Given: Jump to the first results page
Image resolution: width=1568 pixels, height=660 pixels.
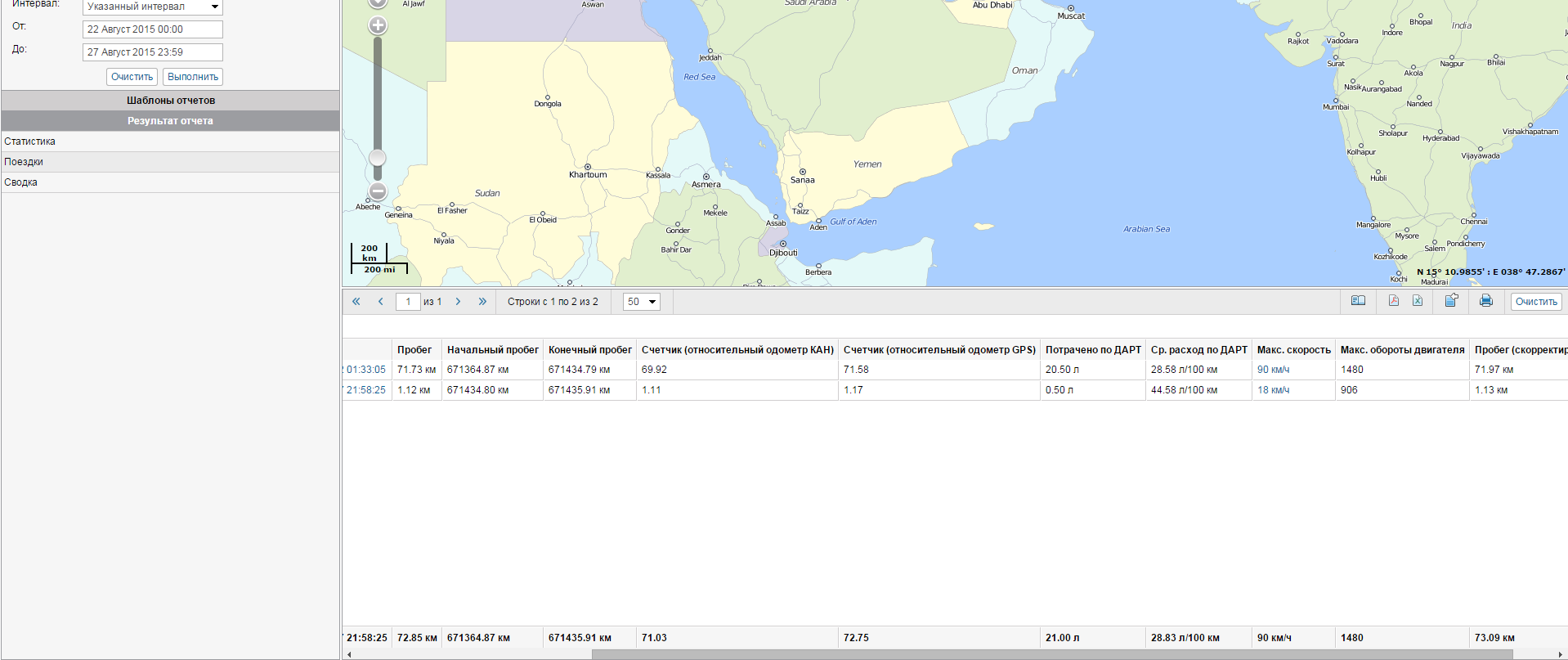Looking at the screenshot, I should point(356,302).
